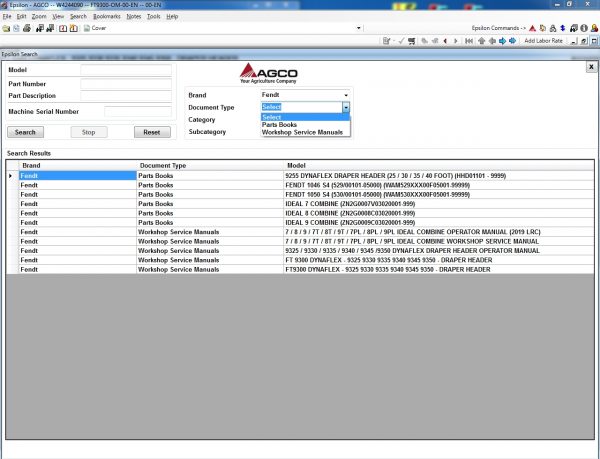Select the IDEAL 7 COMBINE row
The height and width of the screenshot is (459, 600).
[300, 204]
